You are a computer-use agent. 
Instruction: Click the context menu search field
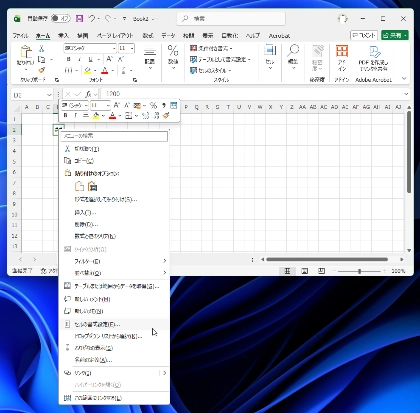click(114, 136)
